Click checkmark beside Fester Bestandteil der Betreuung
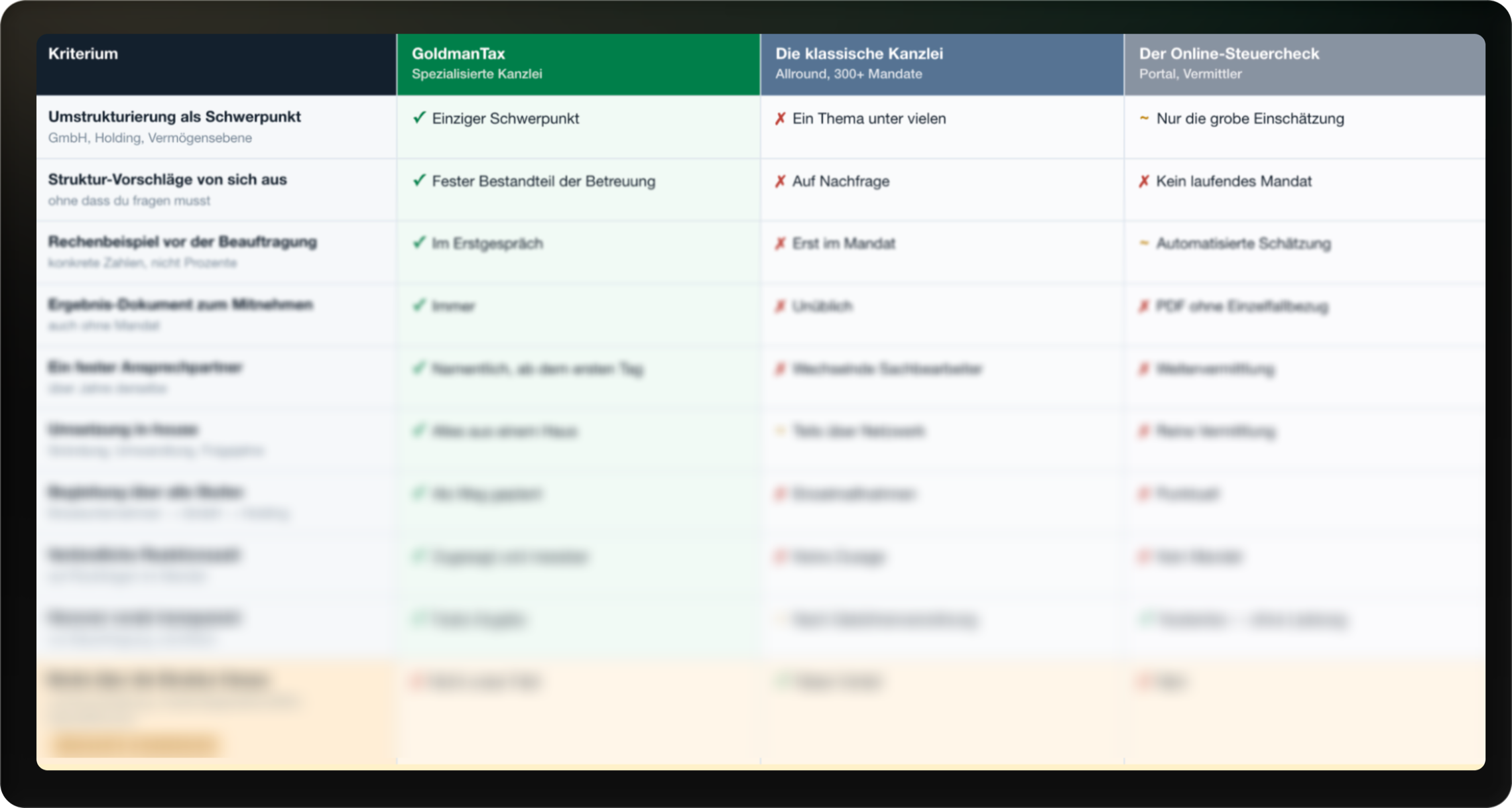Viewport: 1512px width, 808px height. point(419,180)
